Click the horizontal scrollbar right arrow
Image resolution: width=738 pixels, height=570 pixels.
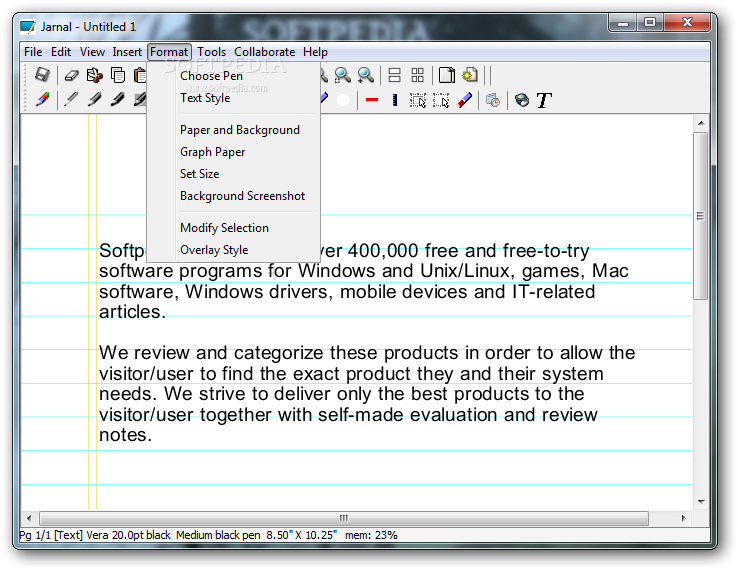[683, 518]
